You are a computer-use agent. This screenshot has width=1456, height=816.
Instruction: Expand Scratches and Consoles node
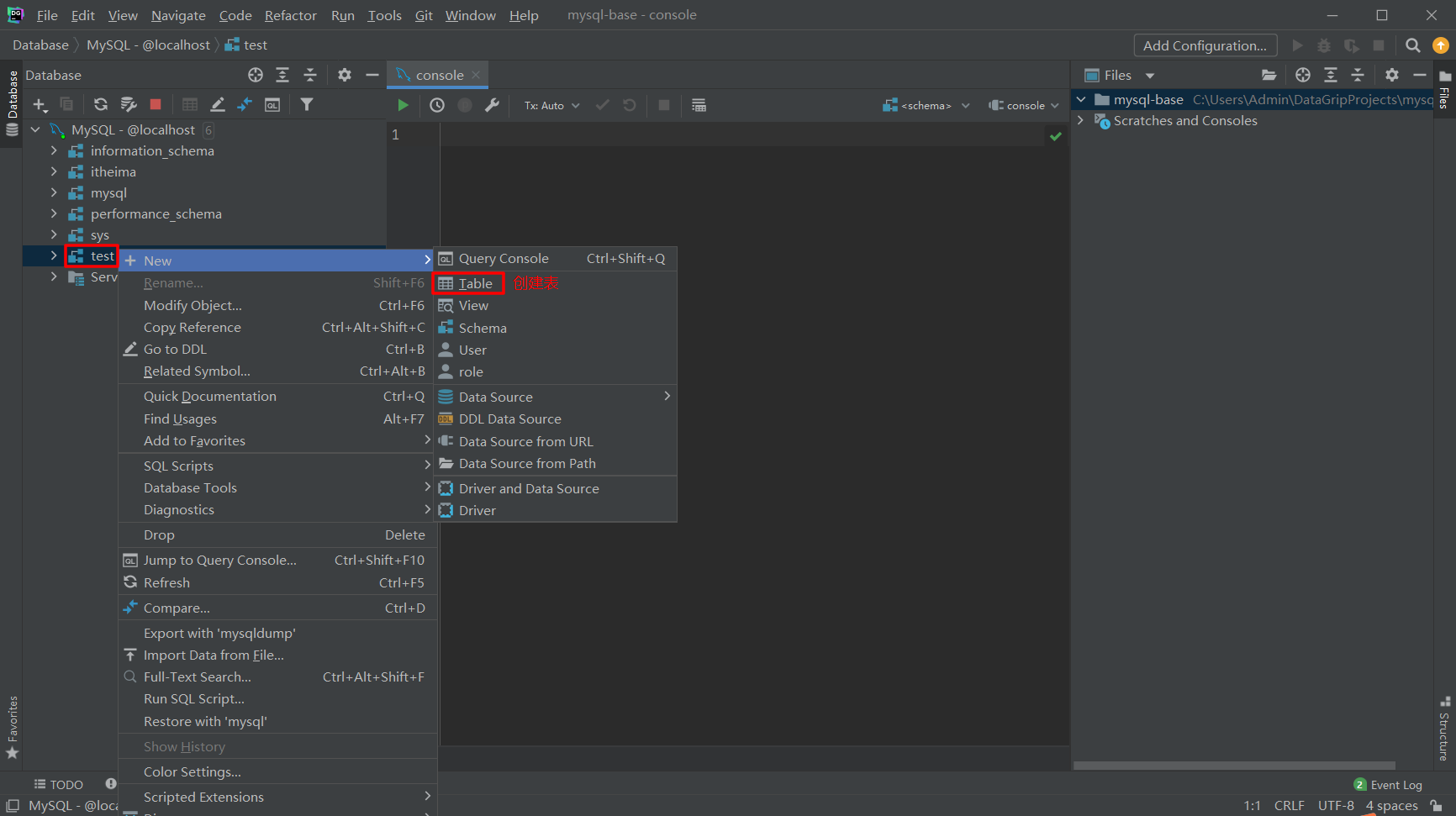click(x=1081, y=120)
